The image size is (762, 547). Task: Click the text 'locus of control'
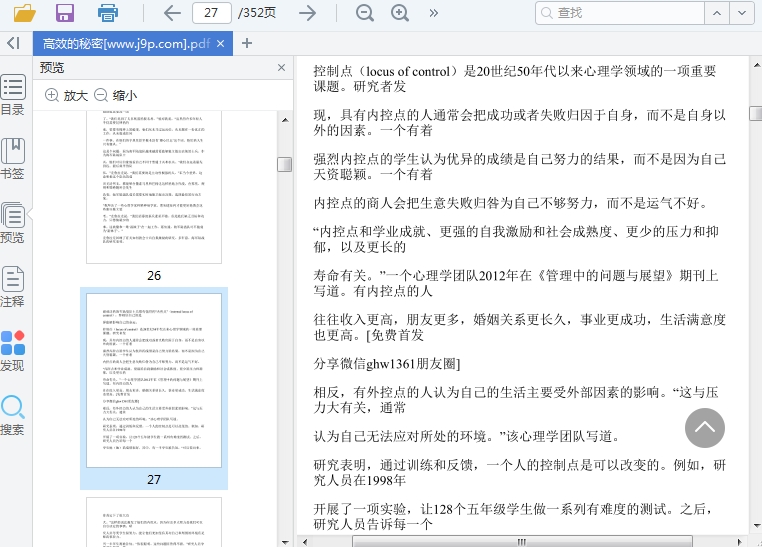408,71
